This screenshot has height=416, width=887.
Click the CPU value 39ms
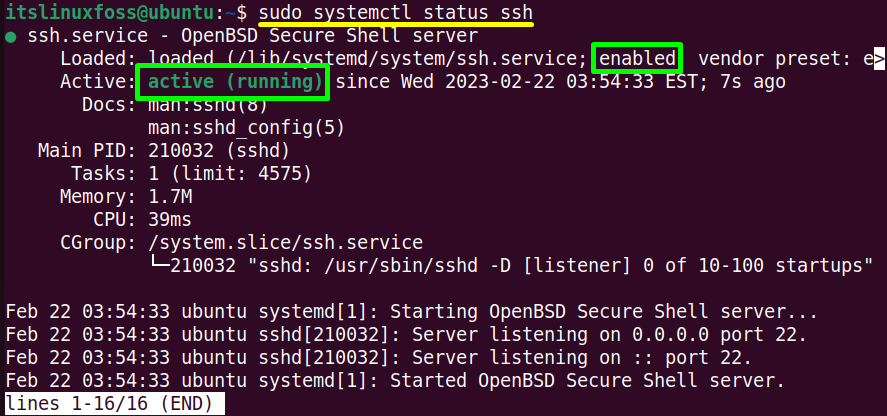point(170,220)
